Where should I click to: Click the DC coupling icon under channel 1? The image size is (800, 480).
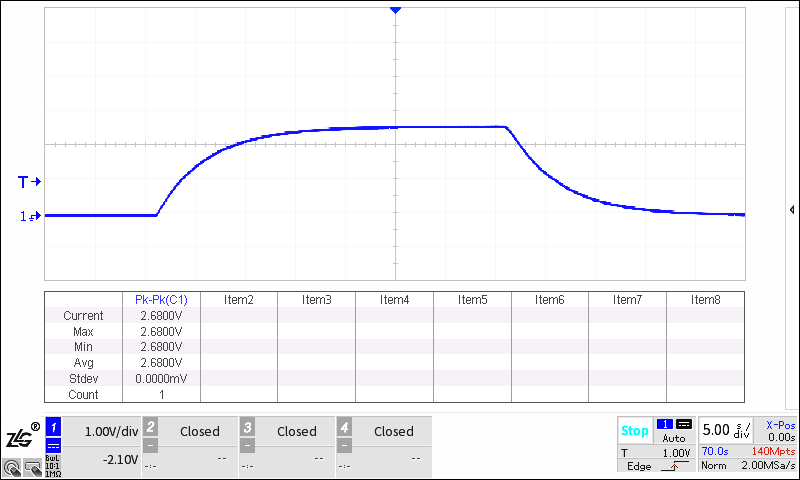click(54, 446)
